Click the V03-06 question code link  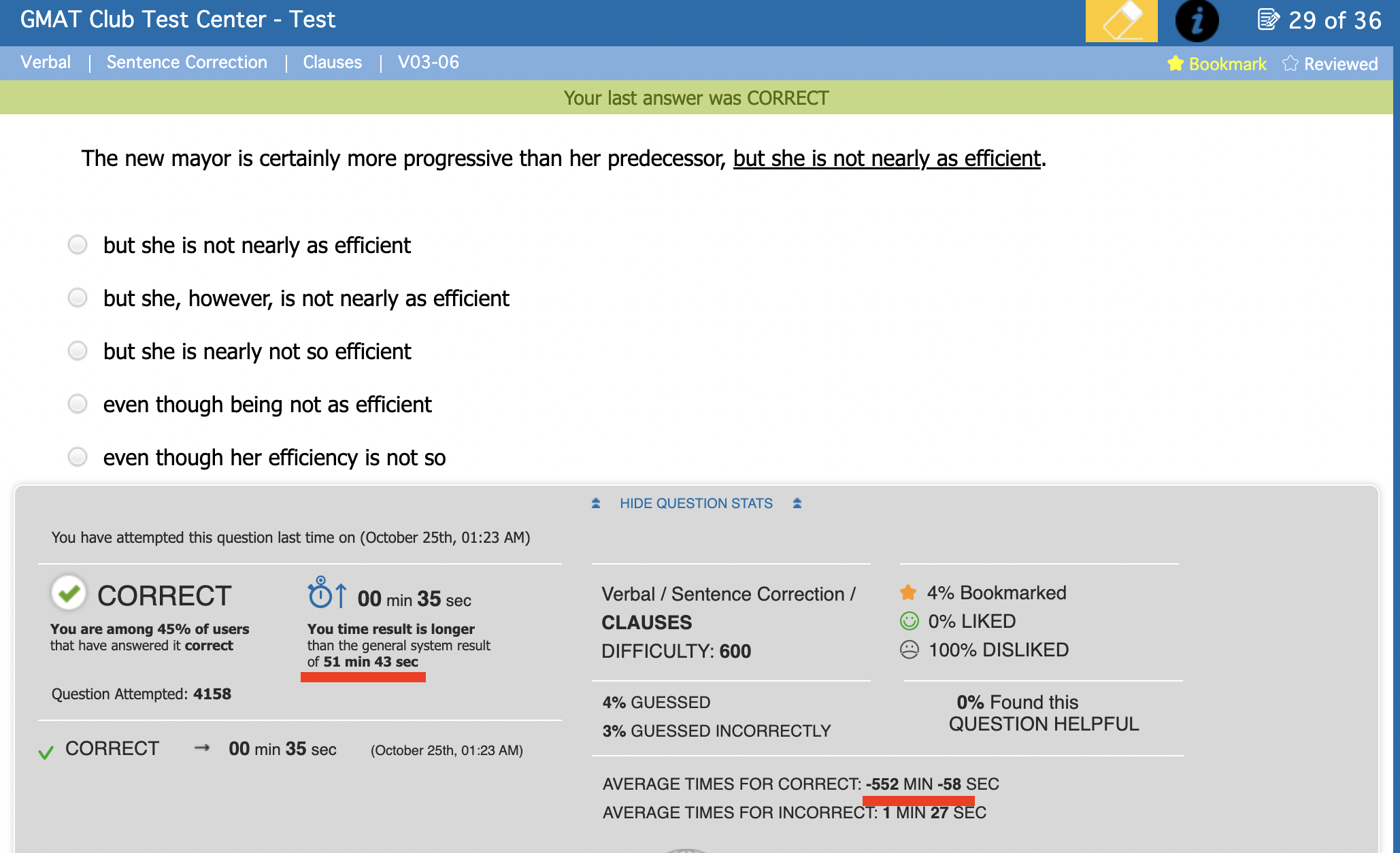(x=428, y=63)
